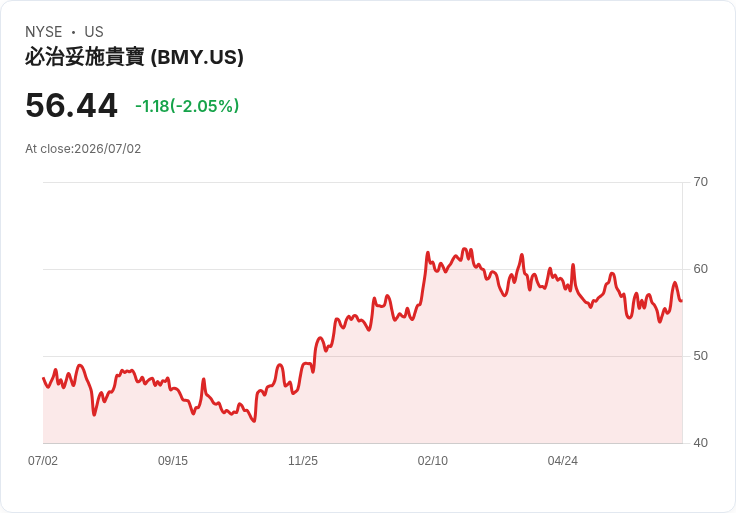Image resolution: width=736 pixels, height=513 pixels.
Task: Click the 40 y-axis price label
Action: 700,443
